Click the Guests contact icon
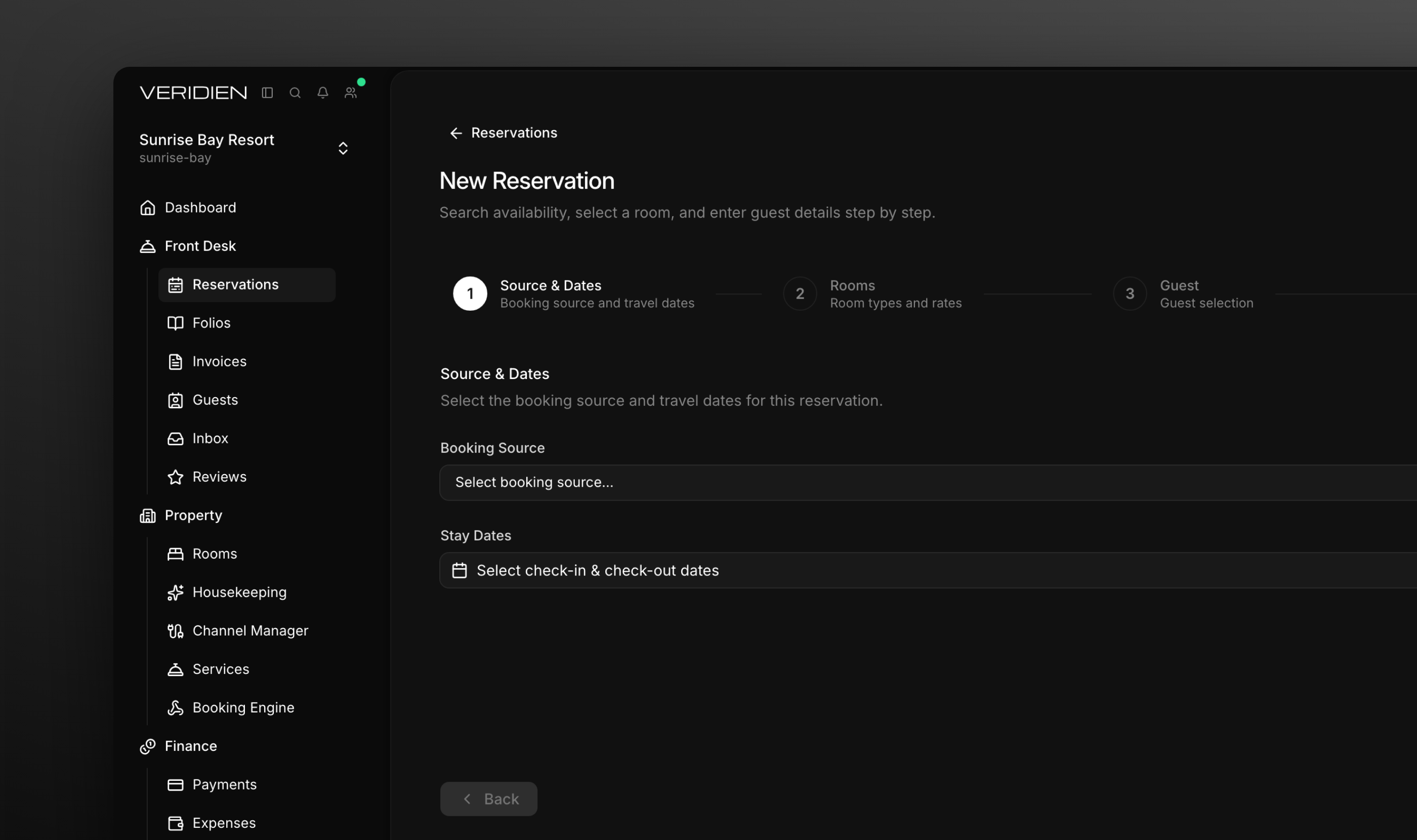Screen dimensions: 1417x840 (x=176, y=400)
